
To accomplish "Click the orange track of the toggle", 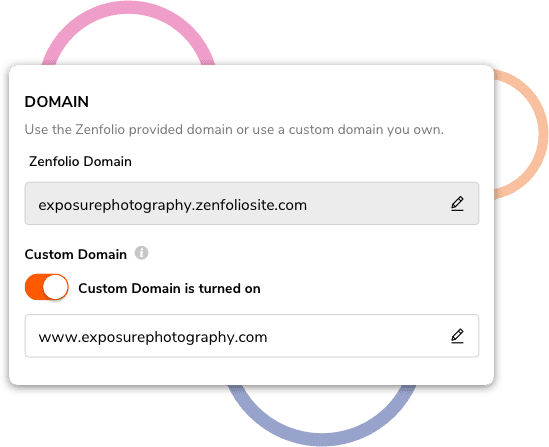I will coord(34,287).
